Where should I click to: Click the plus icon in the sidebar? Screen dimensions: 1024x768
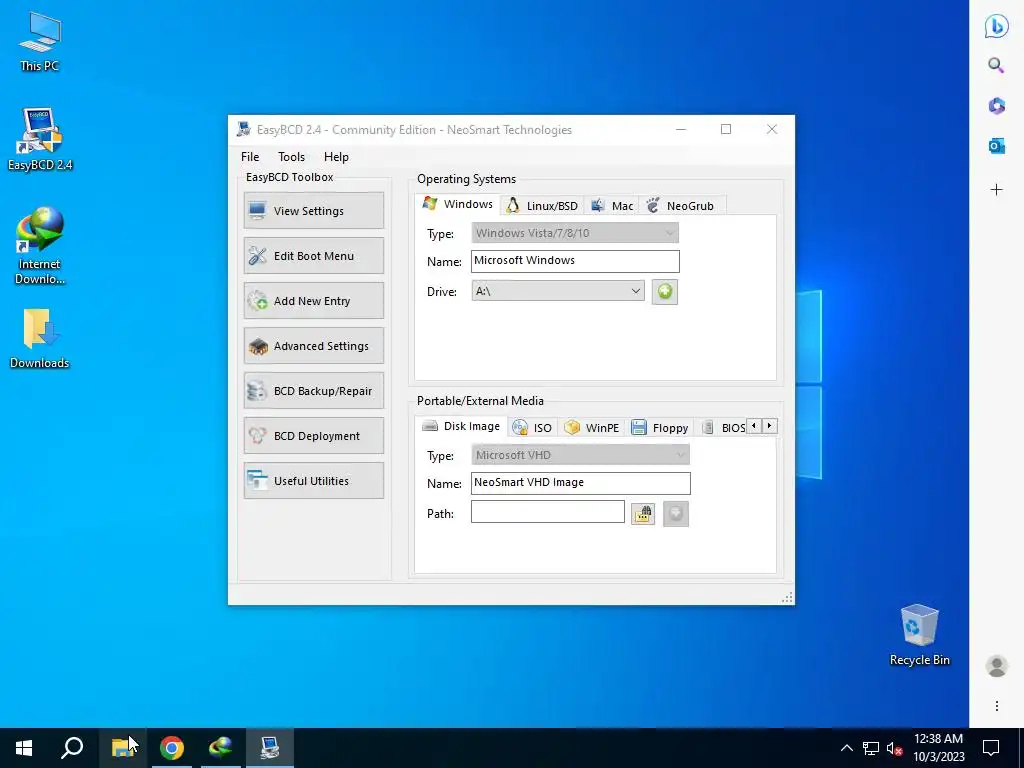coord(997,189)
